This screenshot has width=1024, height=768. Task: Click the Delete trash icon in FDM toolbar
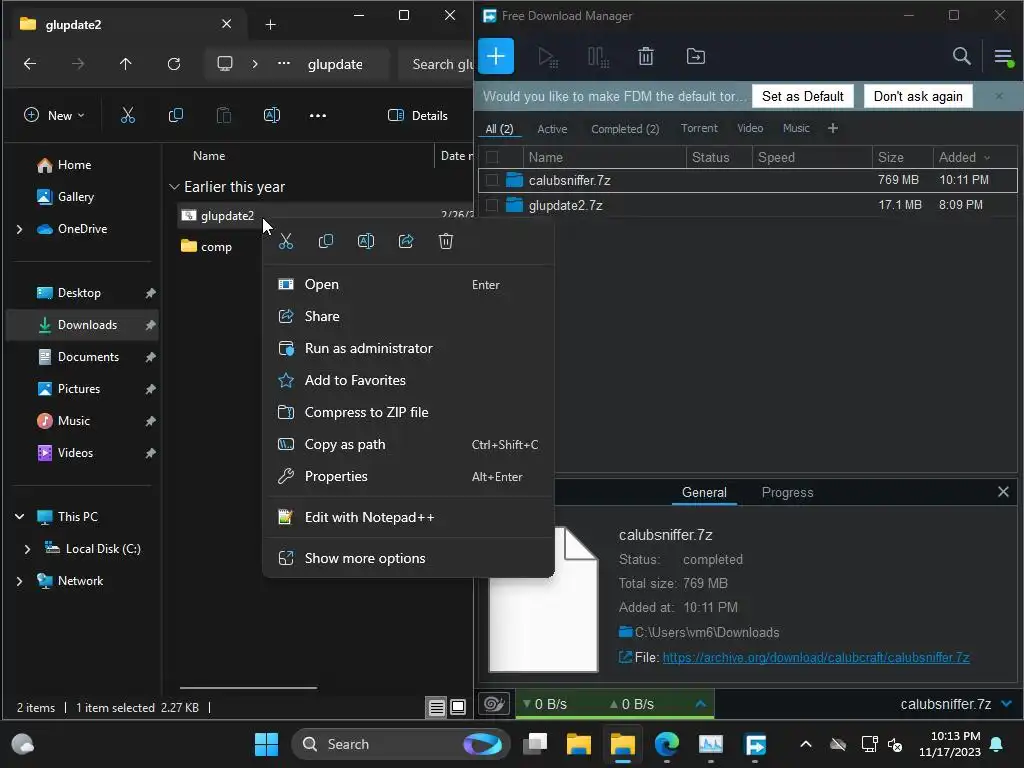click(645, 57)
